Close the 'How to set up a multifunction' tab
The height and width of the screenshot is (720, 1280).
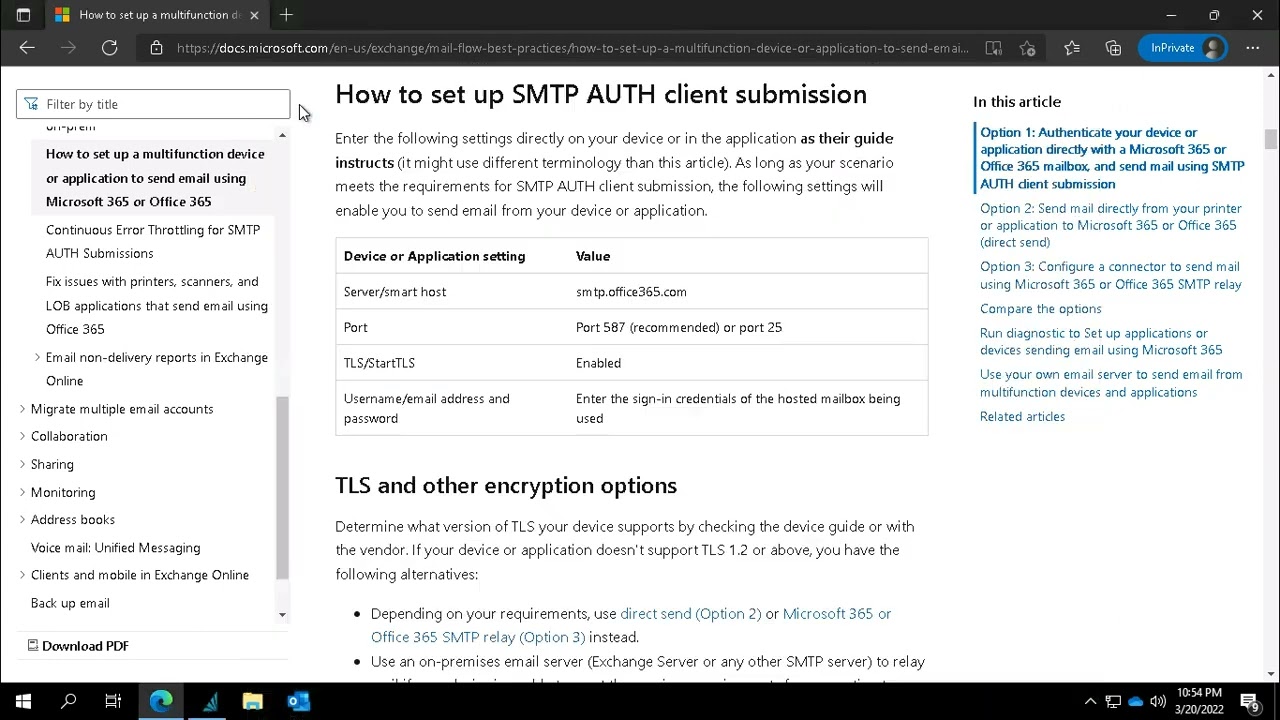(x=254, y=15)
